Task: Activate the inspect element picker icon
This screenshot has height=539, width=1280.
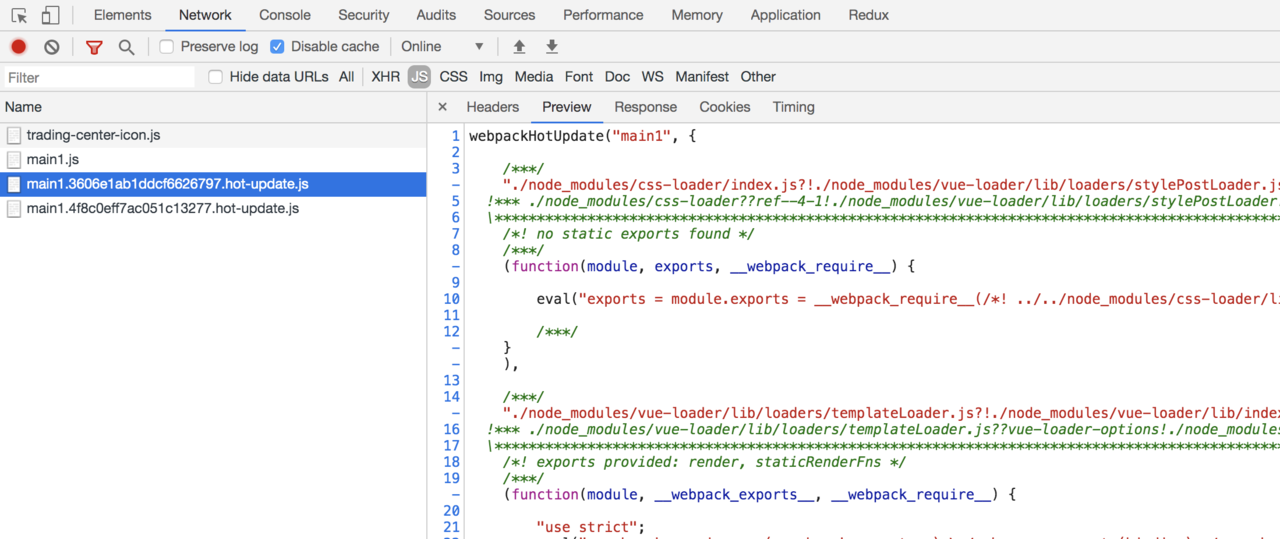Action: click(x=19, y=15)
